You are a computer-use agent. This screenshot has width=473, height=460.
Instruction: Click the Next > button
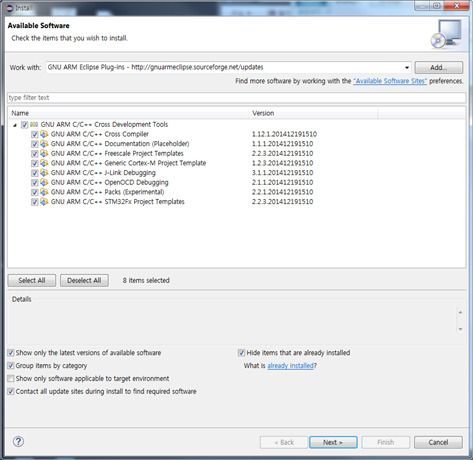333,442
